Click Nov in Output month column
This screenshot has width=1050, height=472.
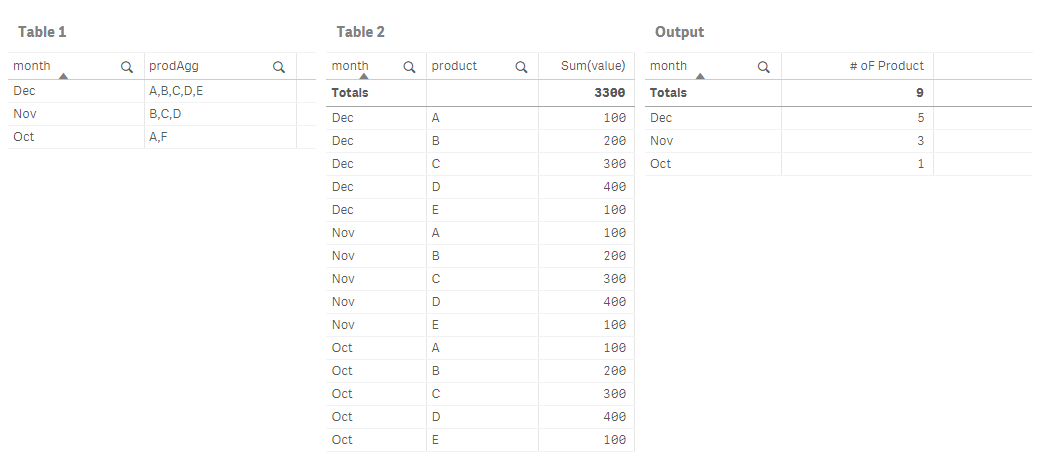coord(662,141)
